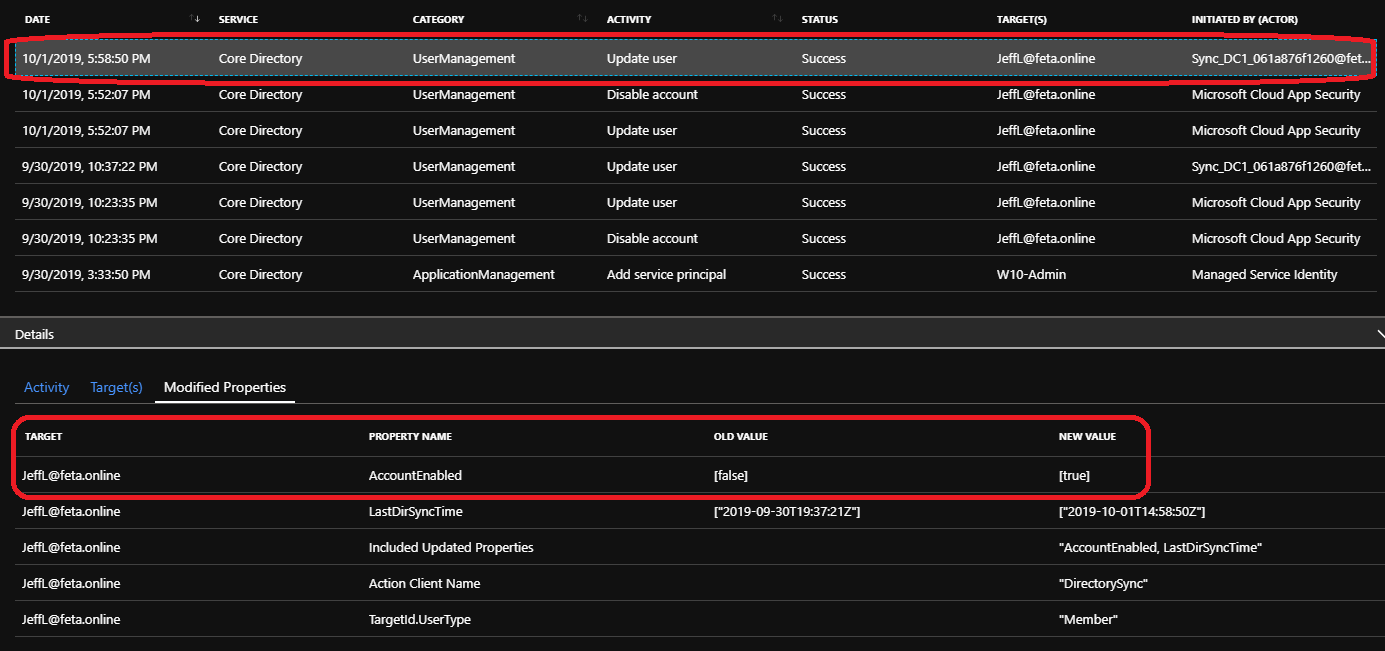Click the W10-Admin target cell
The height and width of the screenshot is (651, 1385).
1031,274
